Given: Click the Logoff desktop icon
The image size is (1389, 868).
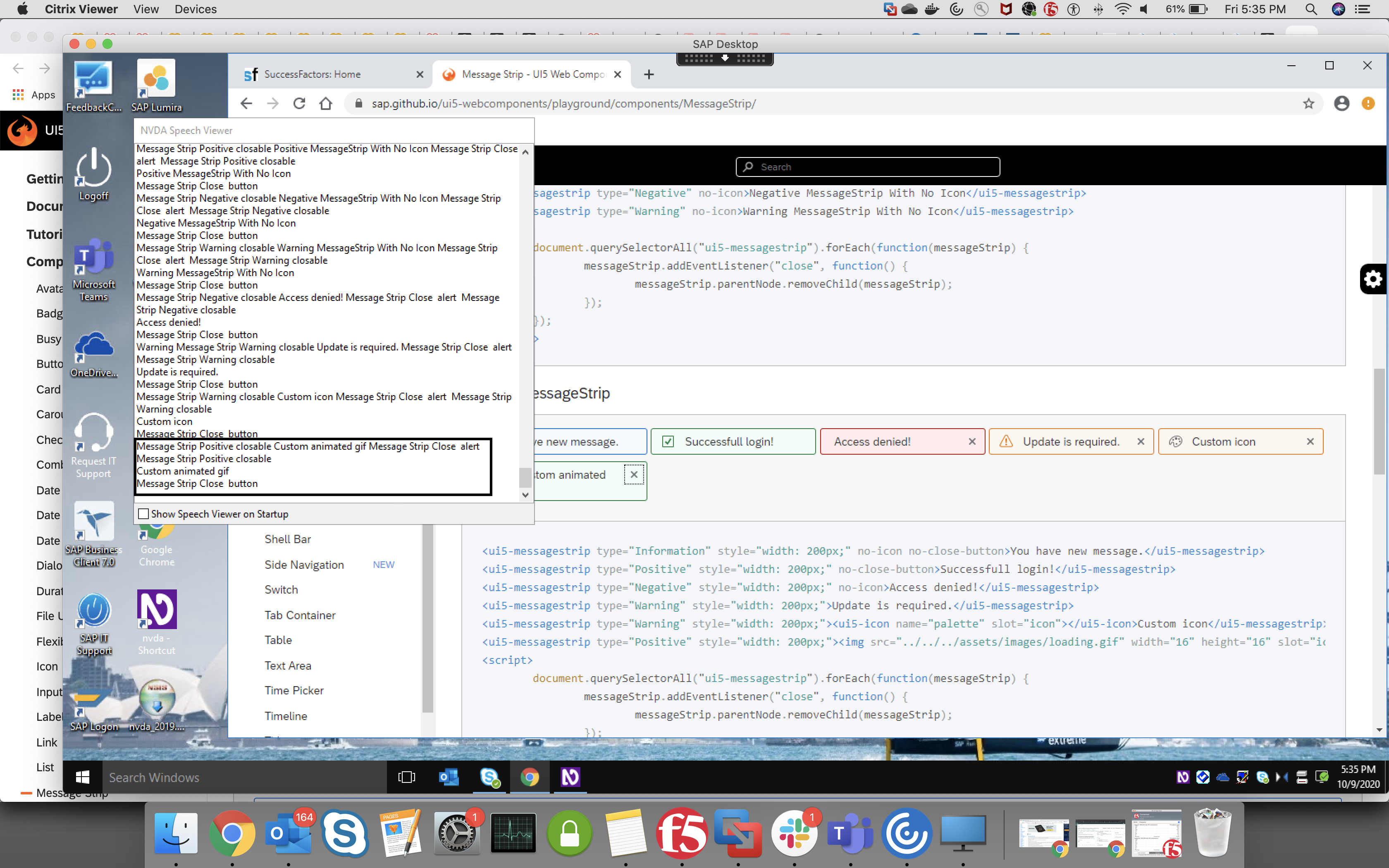Looking at the screenshot, I should (93, 174).
